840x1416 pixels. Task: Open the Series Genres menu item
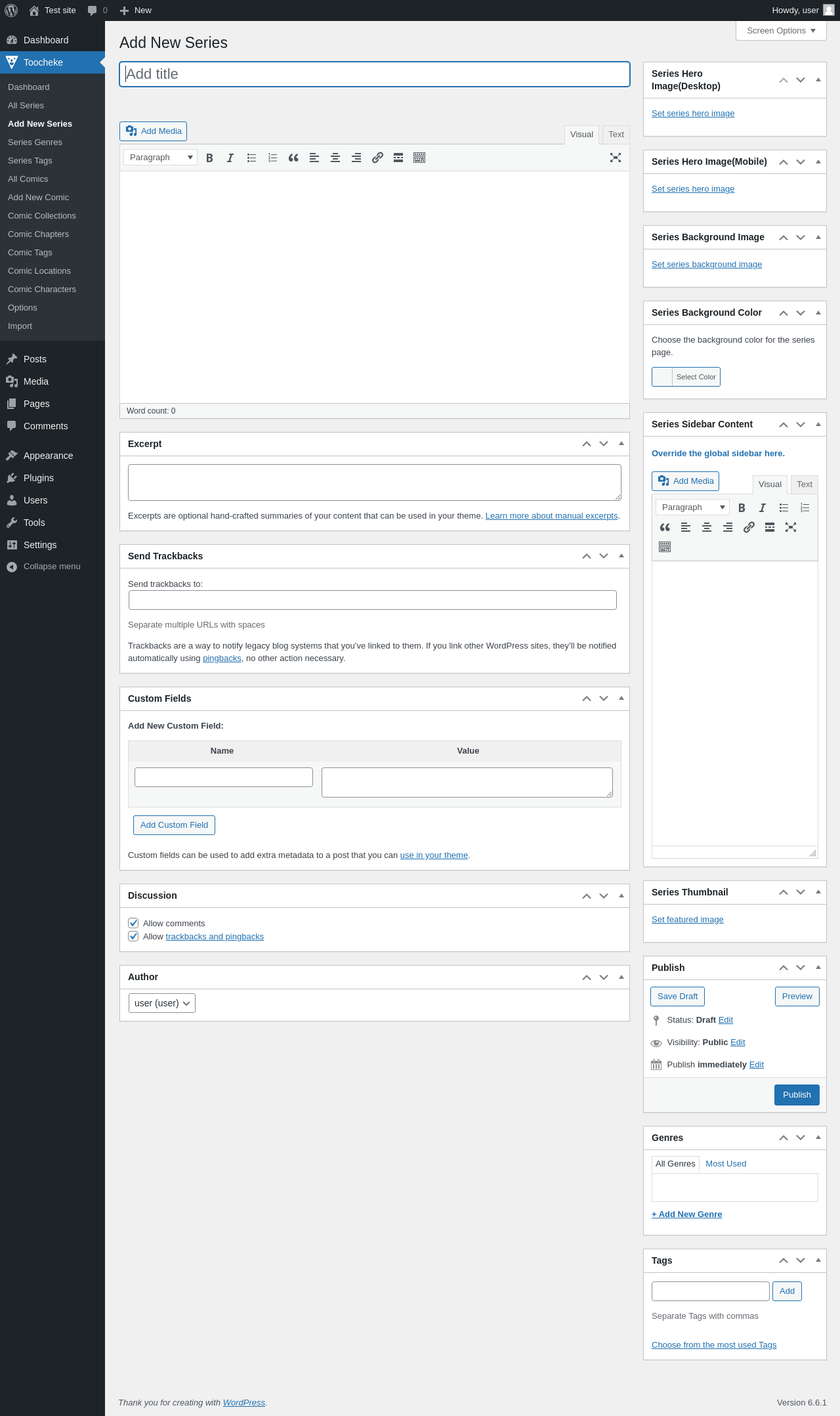35,142
